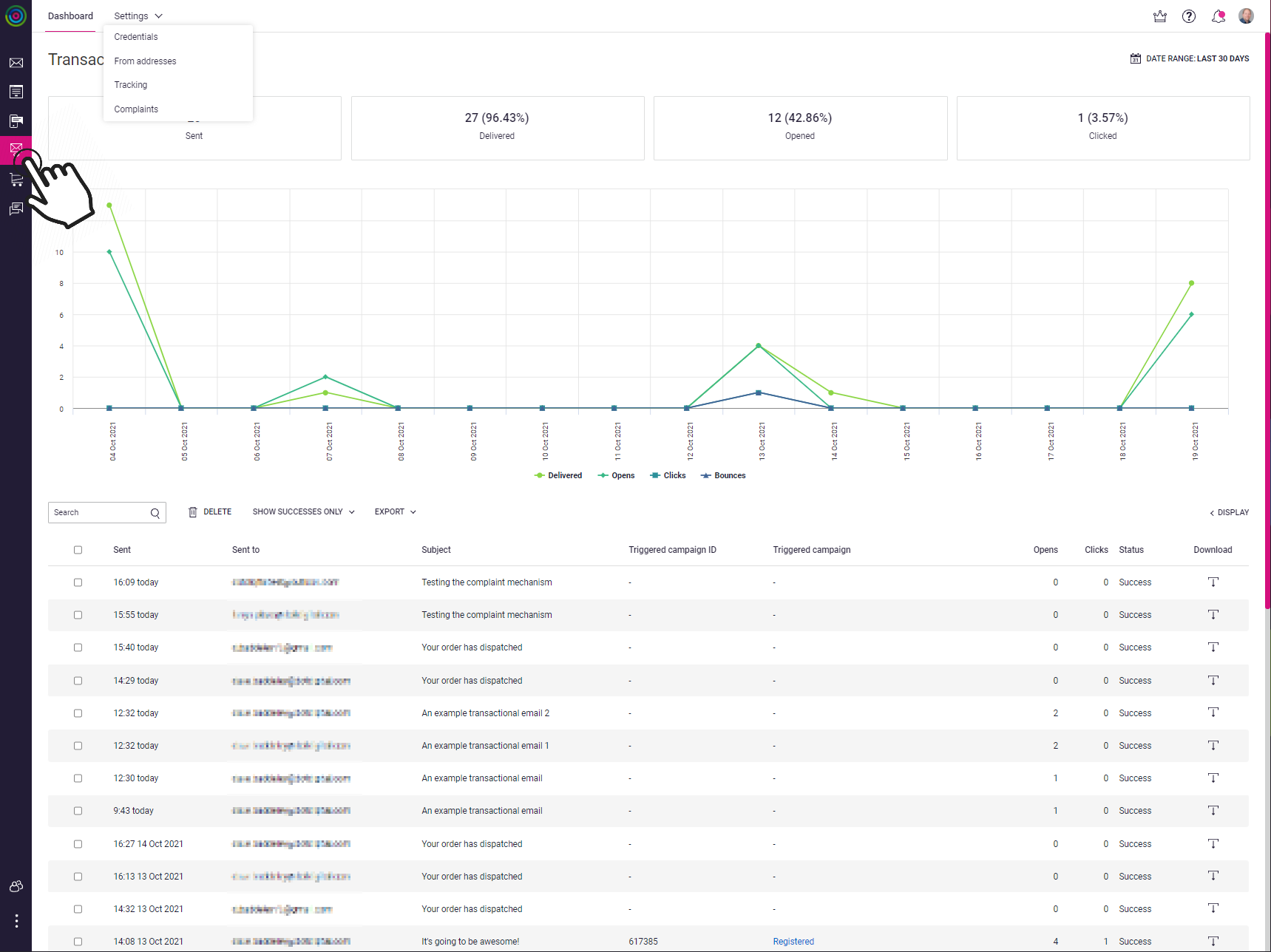Toggle the Bounces series in chart legend
The height and width of the screenshot is (952, 1271).
pyautogui.click(x=723, y=476)
